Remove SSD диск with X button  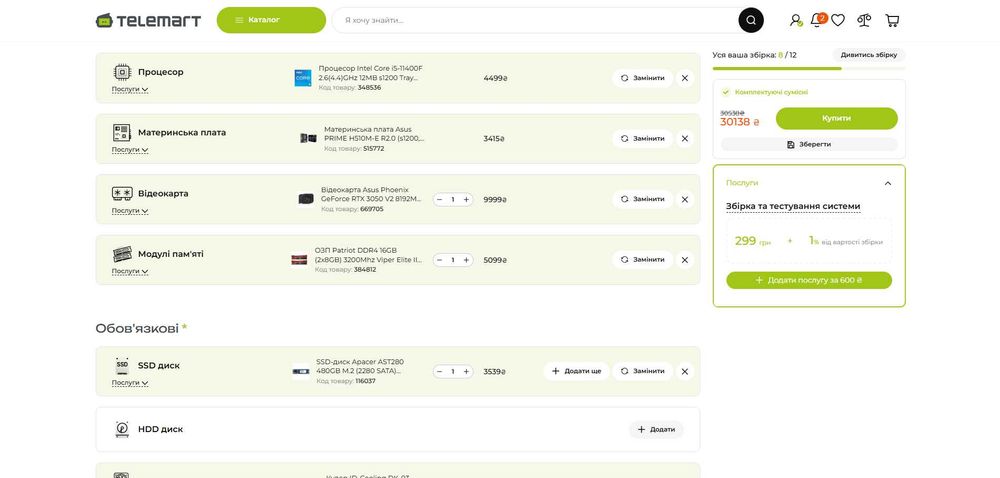tap(685, 371)
